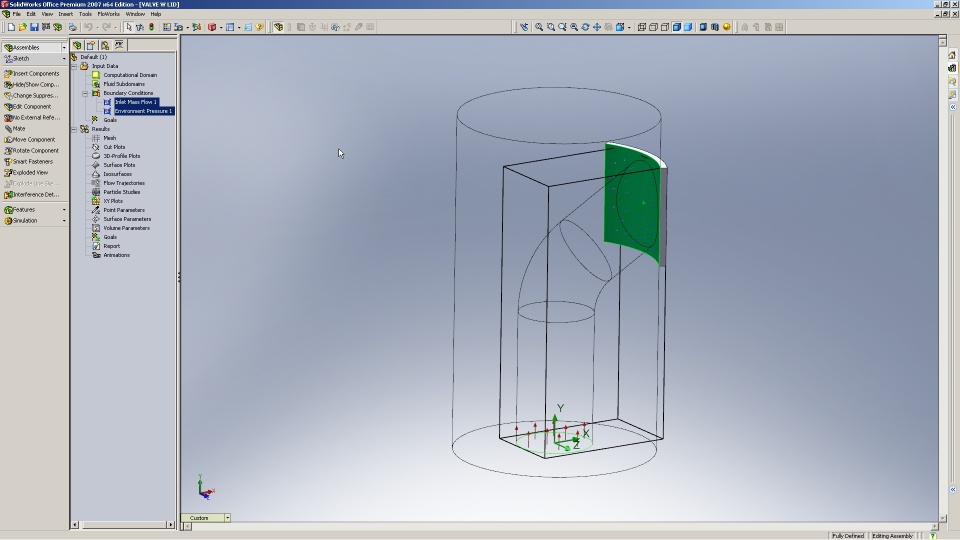Select Animations under Results
The height and width of the screenshot is (540, 960).
click(x=116, y=255)
